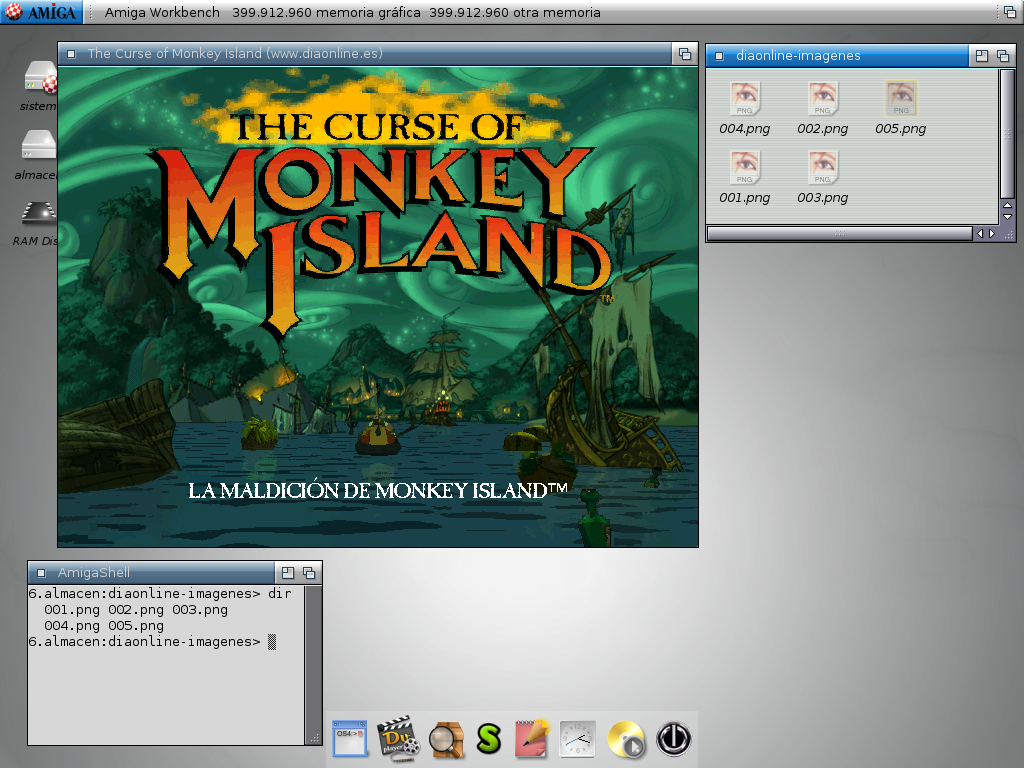Click "001.png 002.png 003.png" shell output line

pyautogui.click(x=136, y=610)
